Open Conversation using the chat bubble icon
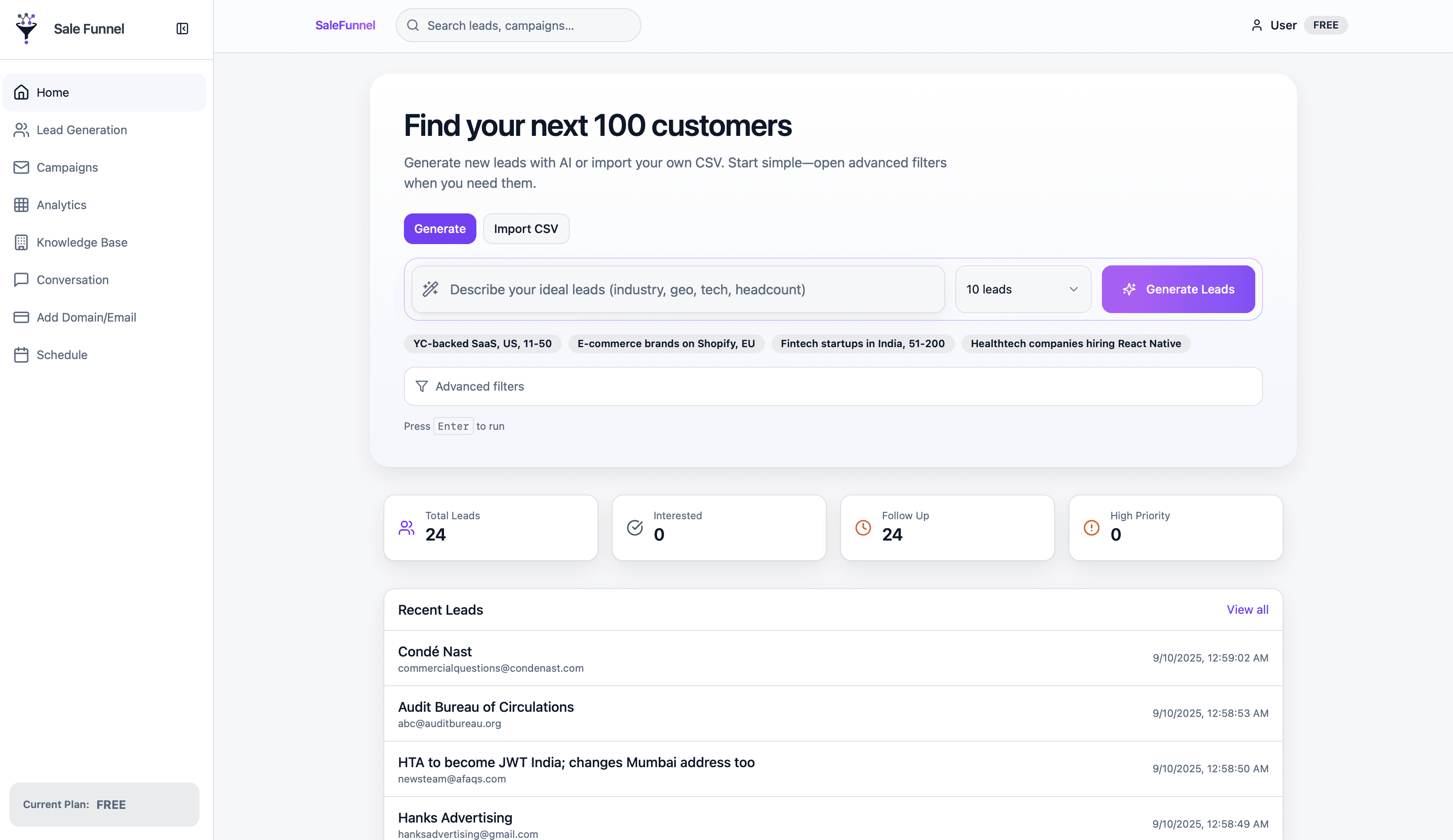Viewport: 1453px width, 840px height. coord(21,279)
